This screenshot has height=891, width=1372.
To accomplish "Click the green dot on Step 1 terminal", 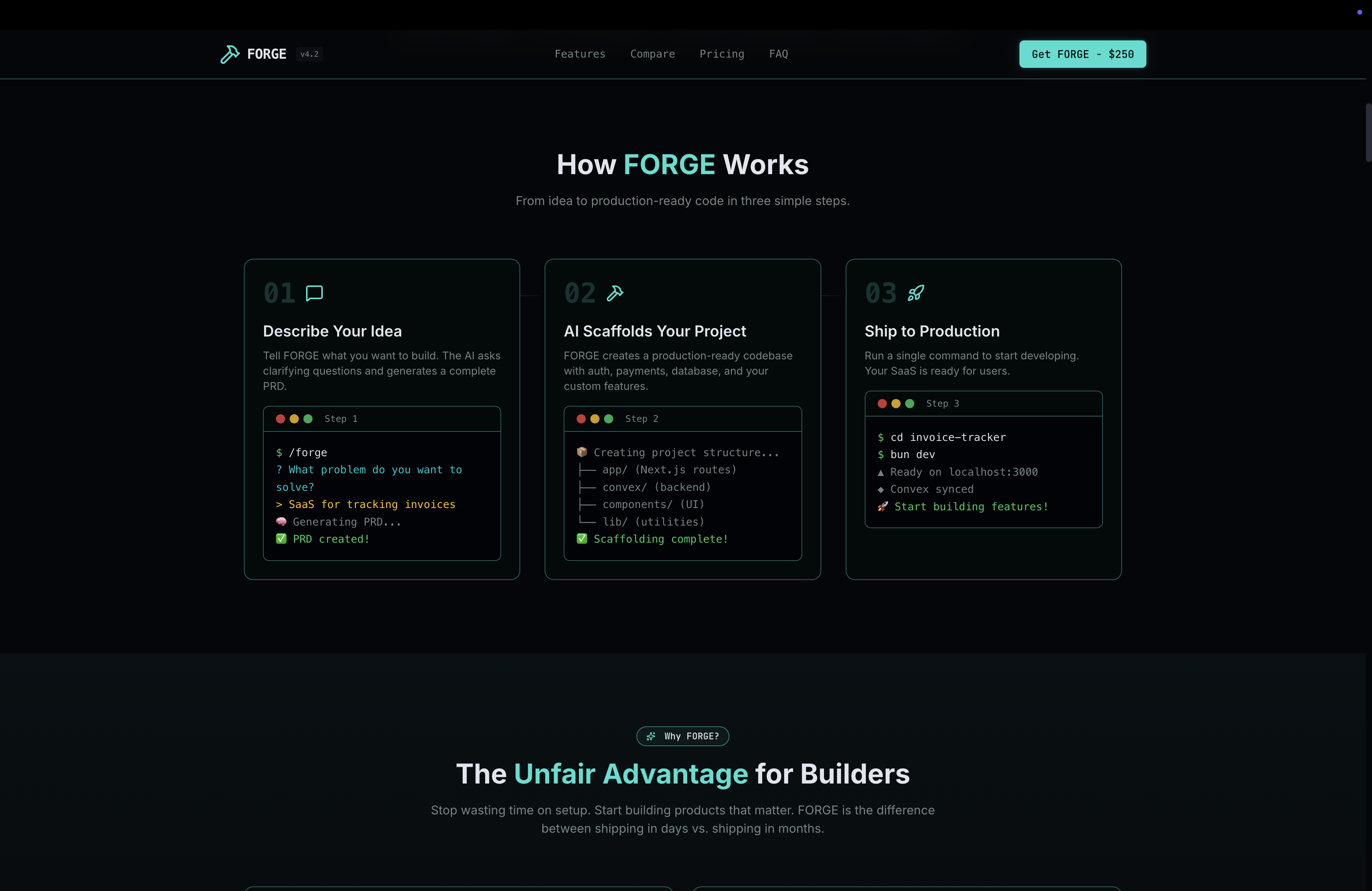I will pos(307,419).
